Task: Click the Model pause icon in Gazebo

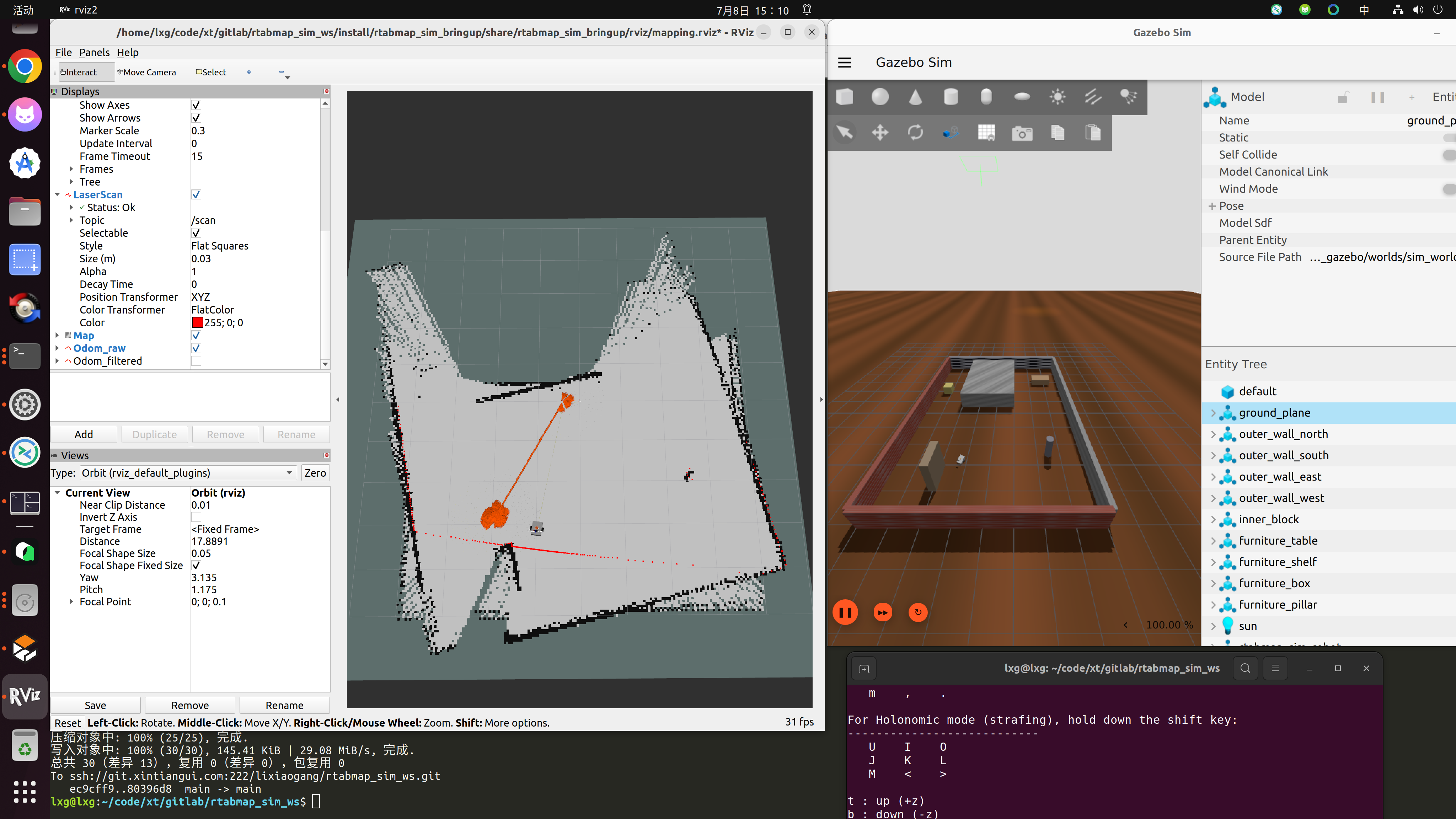Action: (1378, 97)
